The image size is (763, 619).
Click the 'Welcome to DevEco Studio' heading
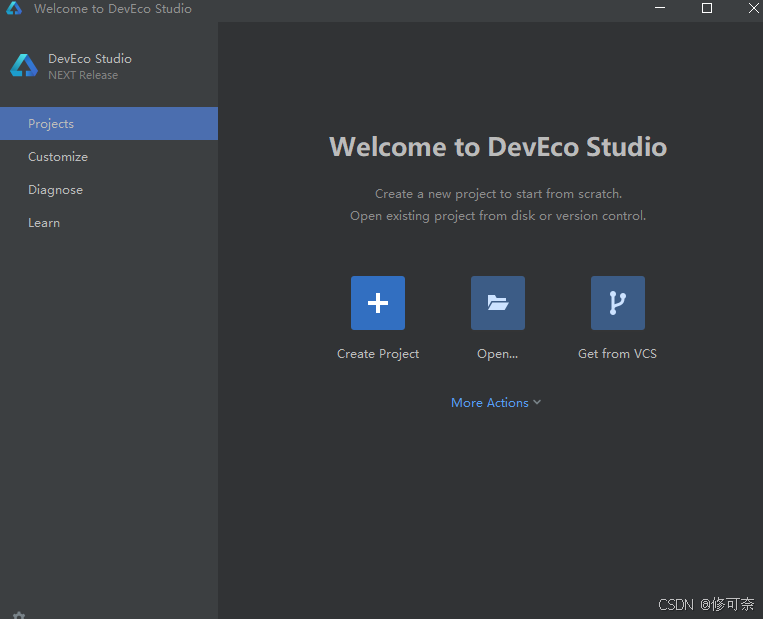click(x=498, y=146)
